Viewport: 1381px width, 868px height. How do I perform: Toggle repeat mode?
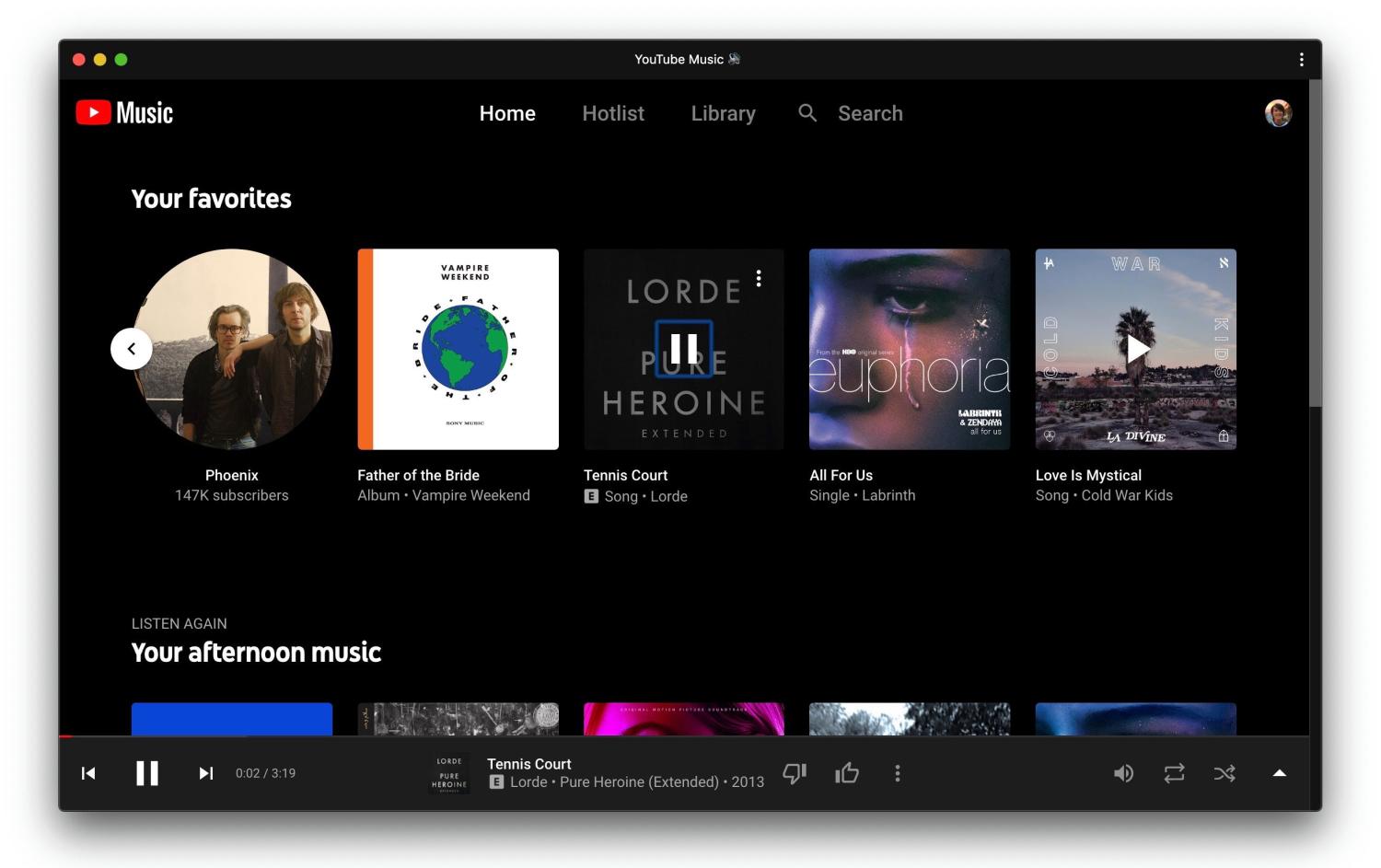tap(1174, 773)
